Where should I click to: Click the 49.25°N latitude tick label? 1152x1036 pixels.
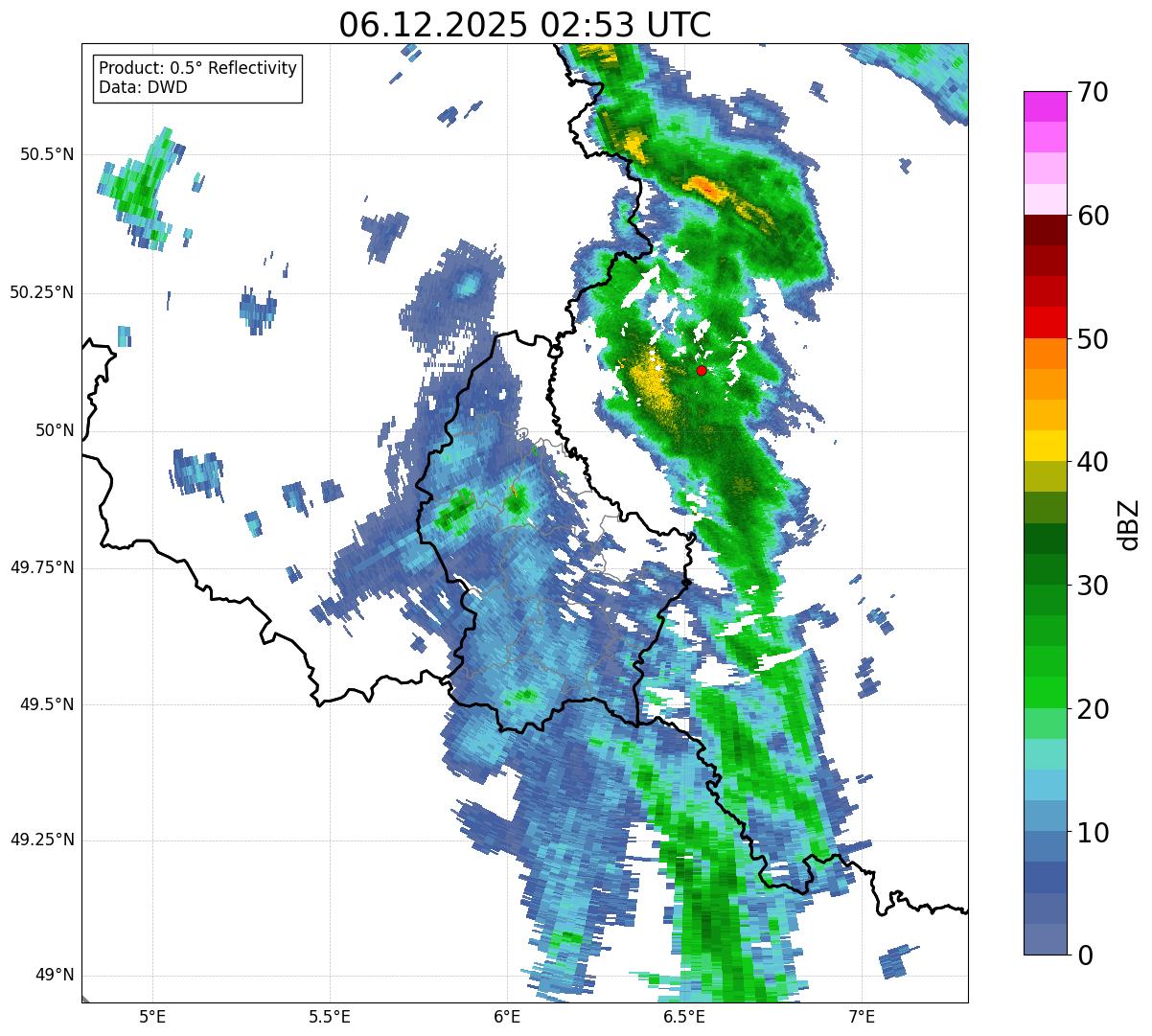point(42,840)
